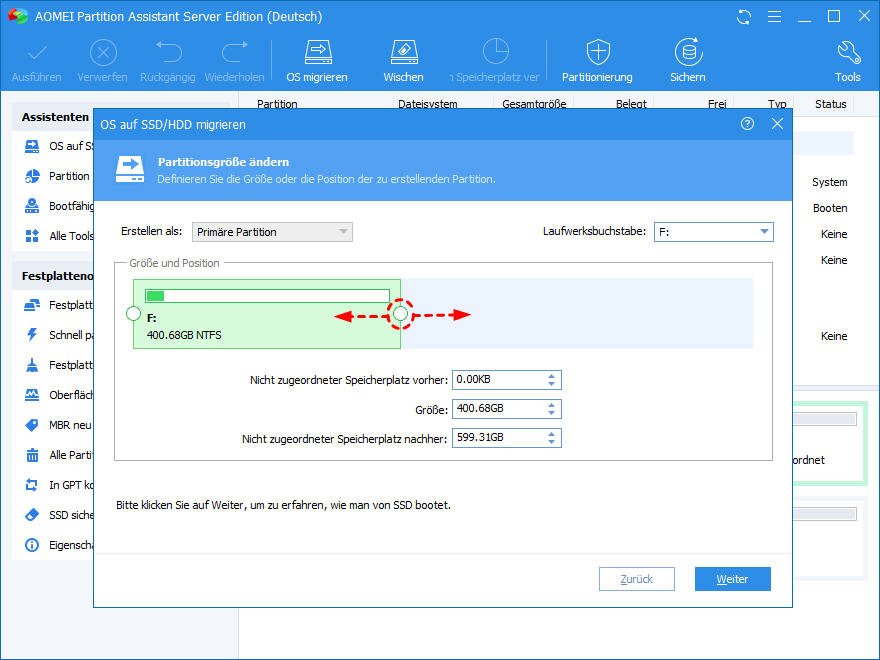Increase Größe value with up arrow
Viewport: 880px width, 660px height.
(552, 405)
